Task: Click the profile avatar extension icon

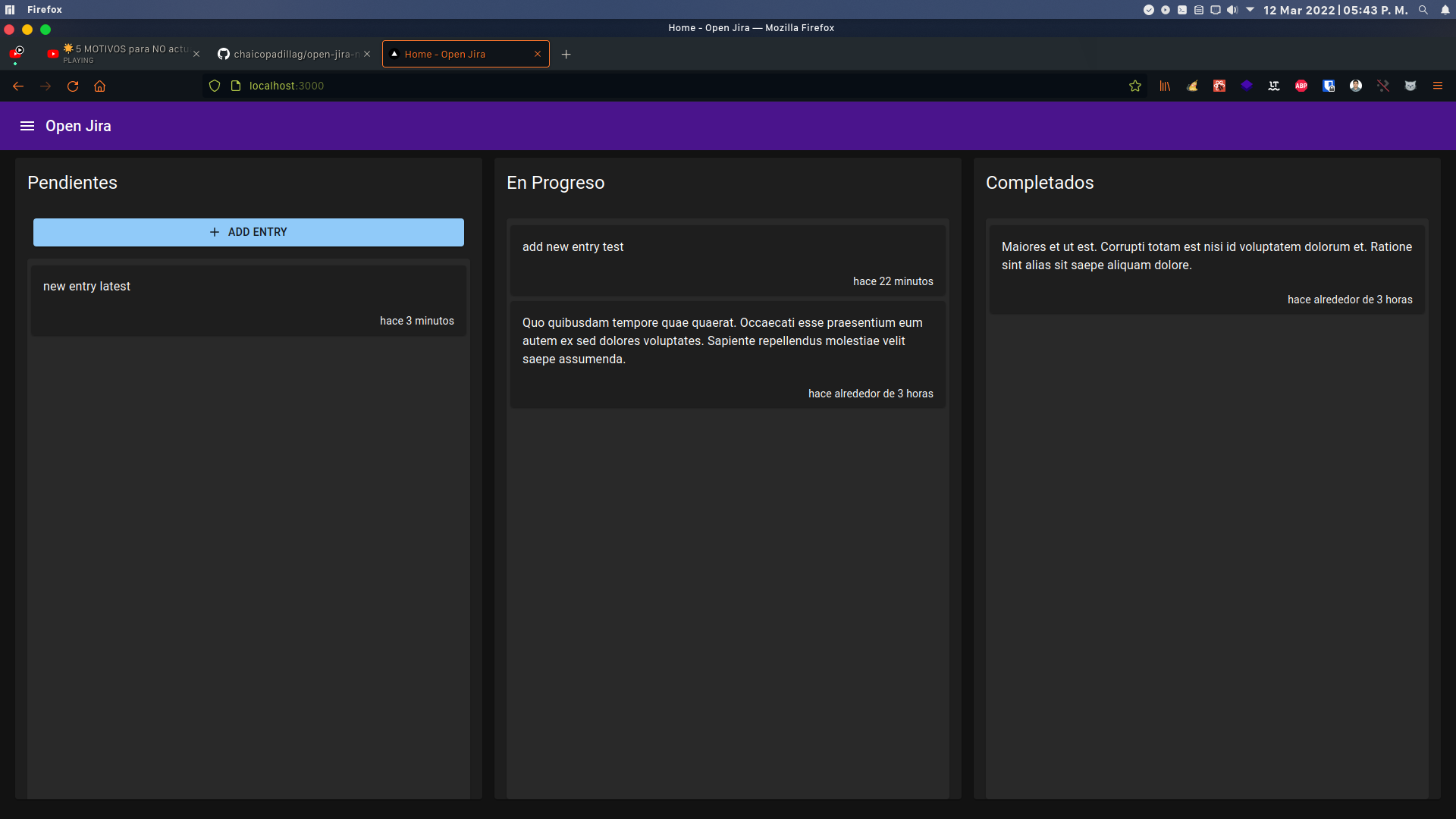Action: (x=1356, y=86)
